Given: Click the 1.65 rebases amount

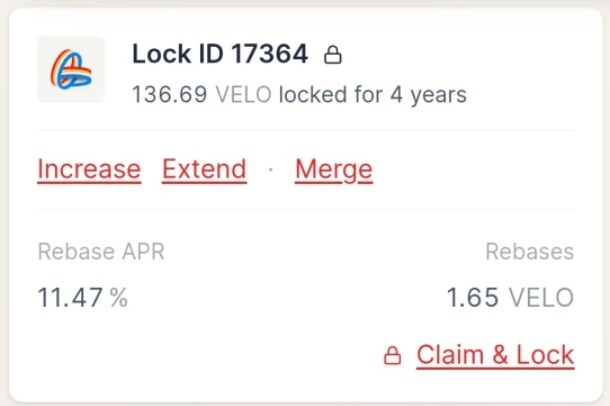Looking at the screenshot, I should pos(472,298).
